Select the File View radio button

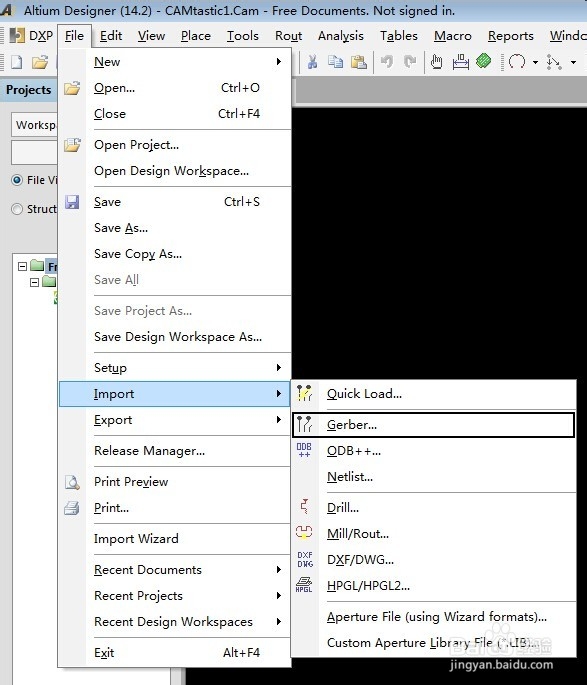[17, 180]
